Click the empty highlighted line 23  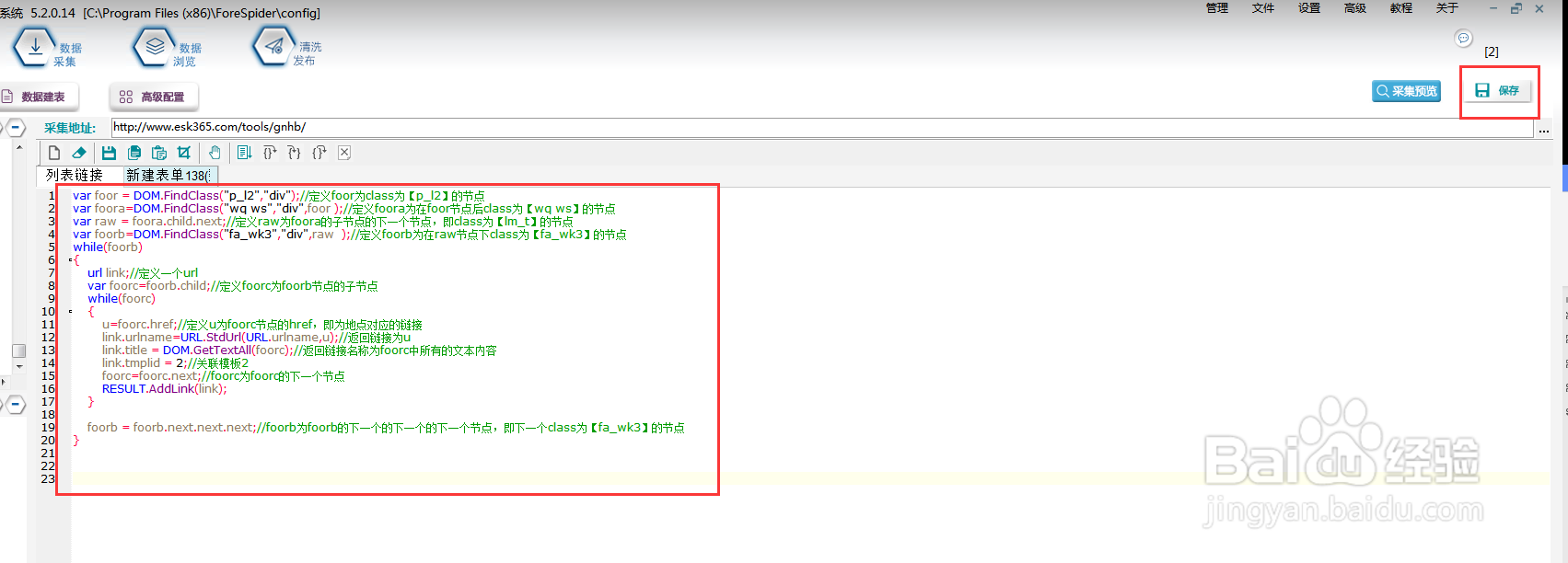[x=810, y=478]
